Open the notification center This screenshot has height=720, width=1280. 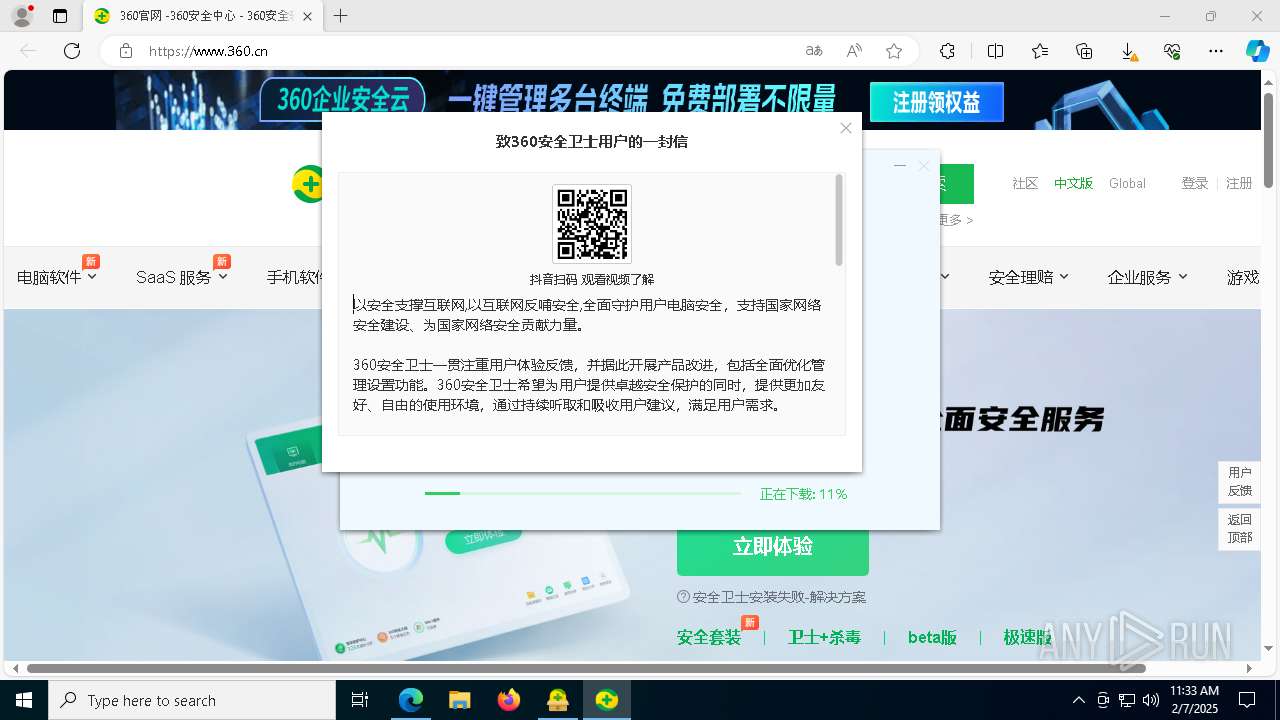(x=1247, y=700)
